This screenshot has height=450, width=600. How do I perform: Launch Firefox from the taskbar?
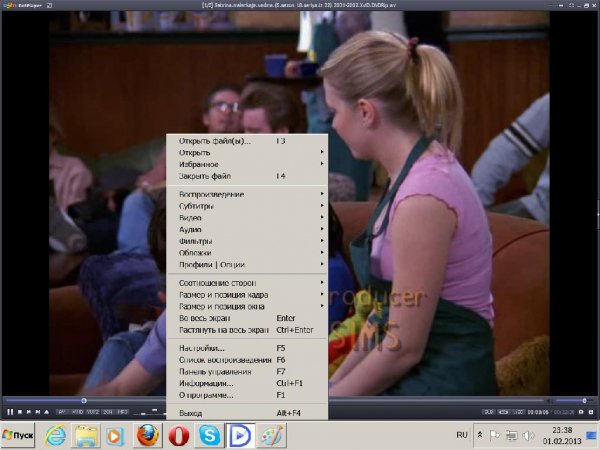coord(148,435)
